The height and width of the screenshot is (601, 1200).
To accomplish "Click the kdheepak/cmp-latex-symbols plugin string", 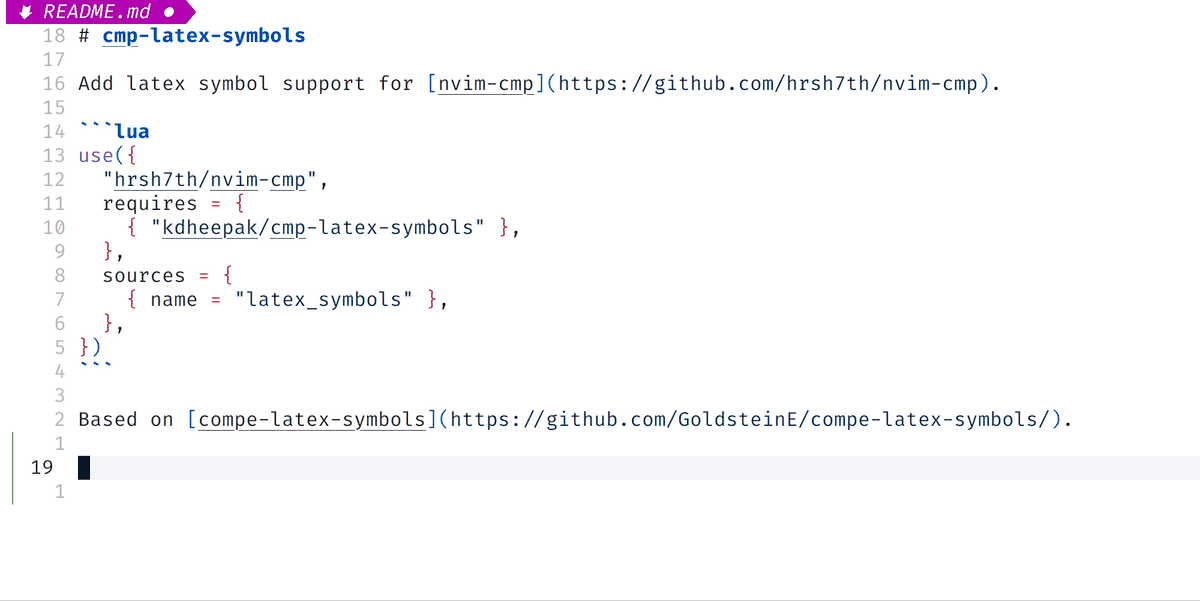I will [x=320, y=227].
